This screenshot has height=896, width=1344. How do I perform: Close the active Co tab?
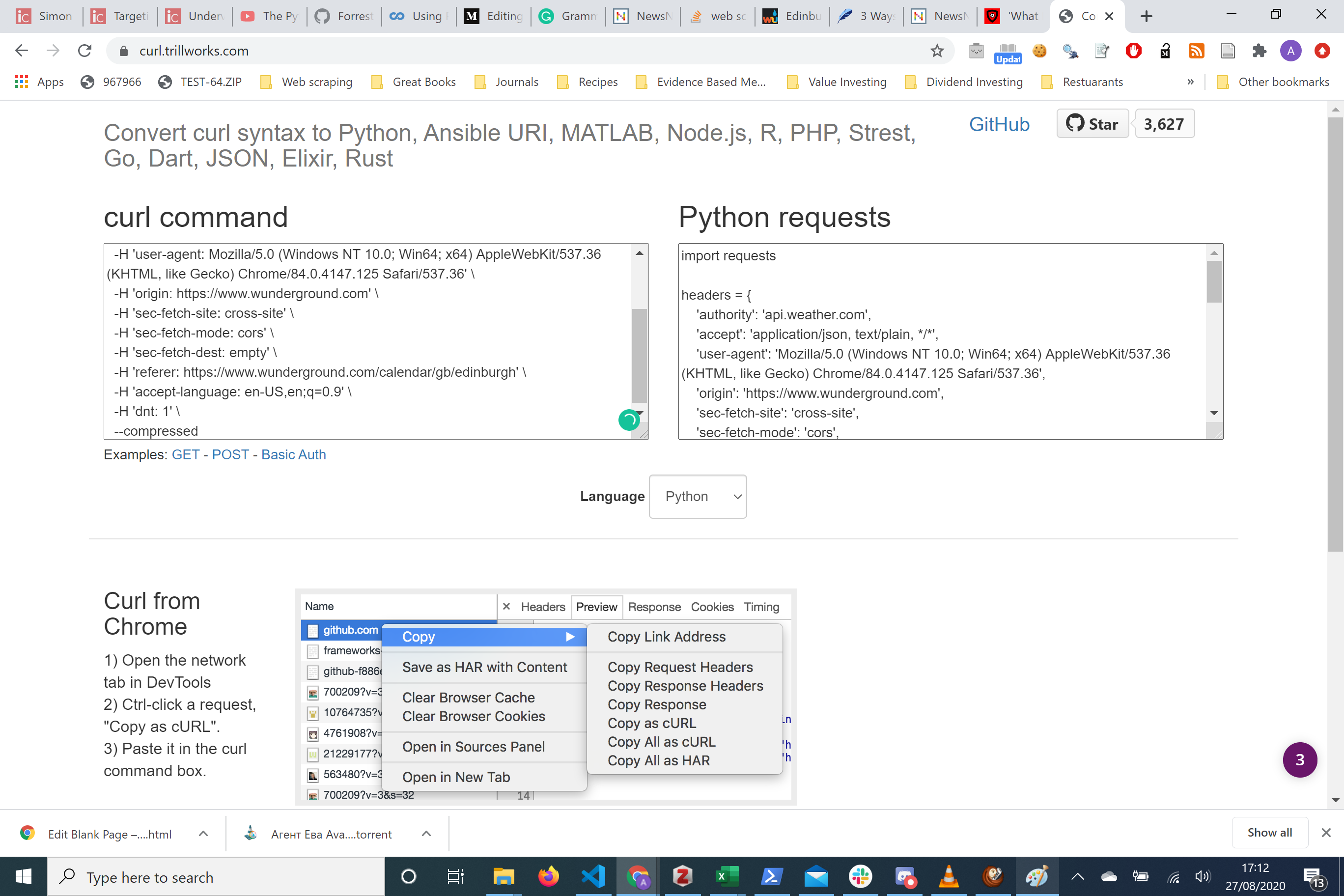click(1109, 16)
